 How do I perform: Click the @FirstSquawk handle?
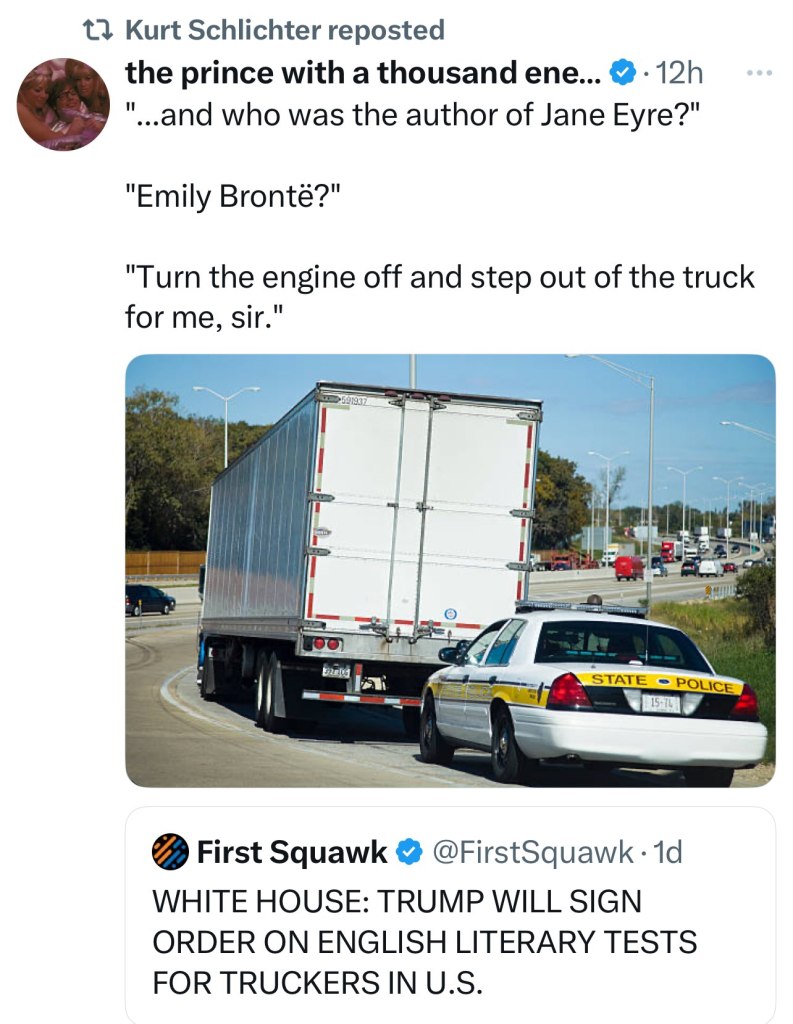(532, 852)
